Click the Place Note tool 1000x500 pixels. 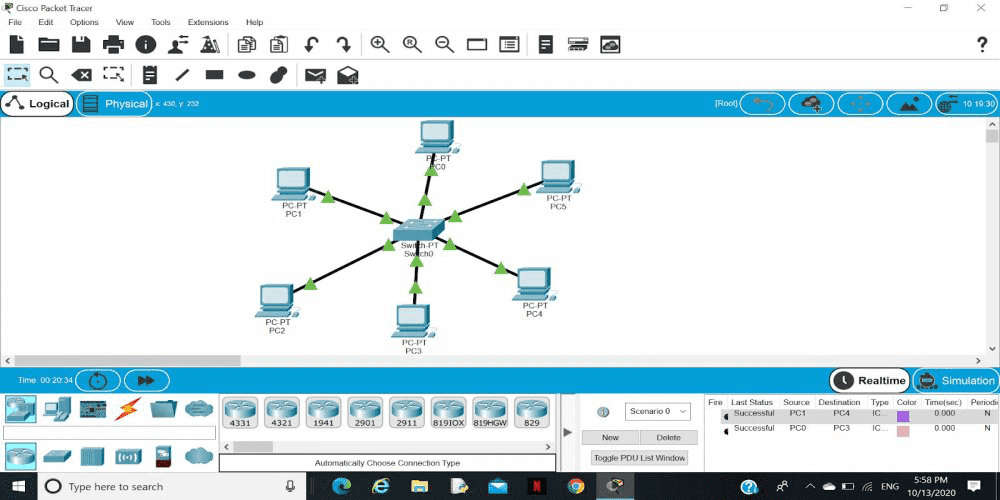click(x=150, y=75)
